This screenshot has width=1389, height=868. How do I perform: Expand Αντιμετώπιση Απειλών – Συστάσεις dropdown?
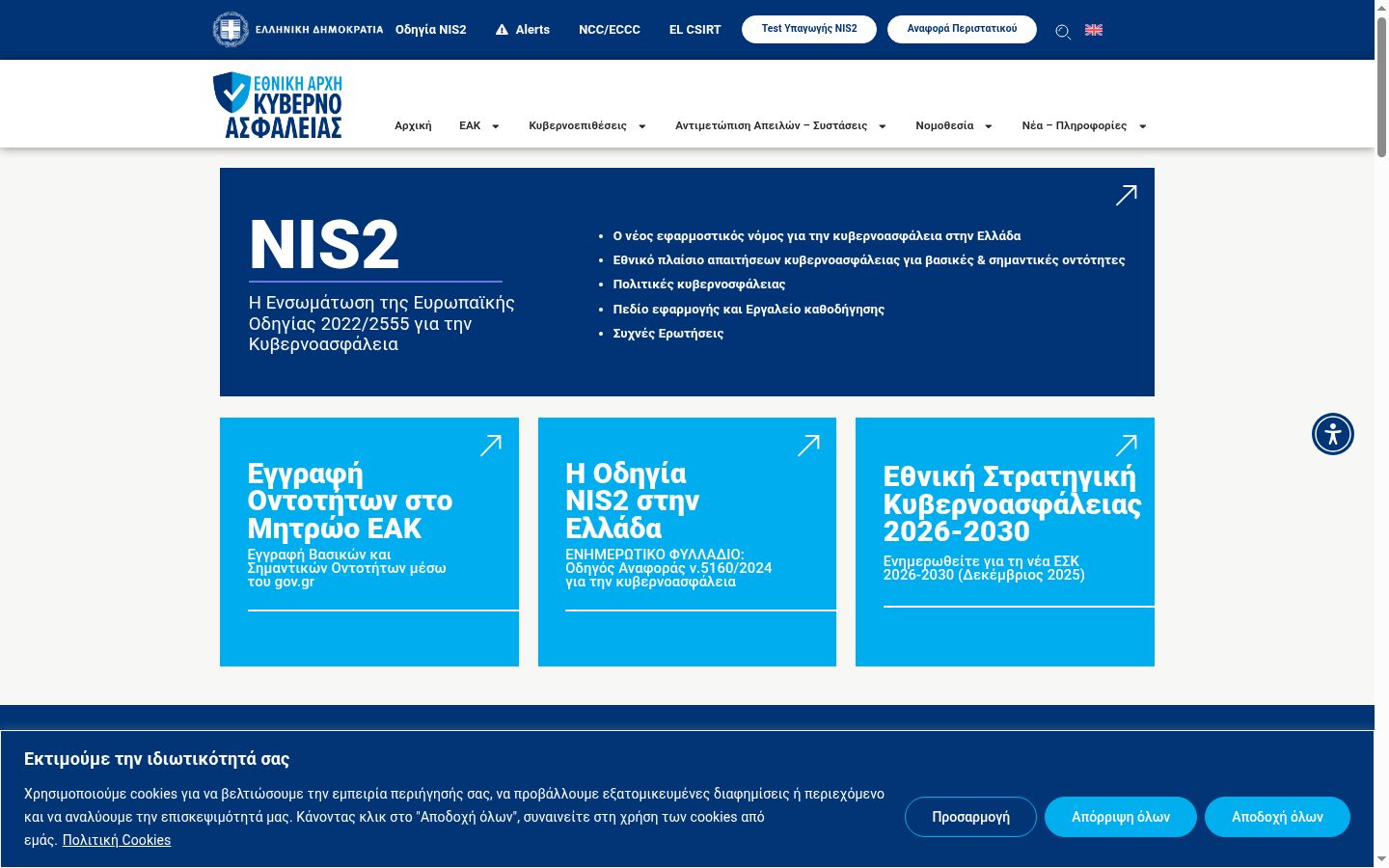(883, 126)
